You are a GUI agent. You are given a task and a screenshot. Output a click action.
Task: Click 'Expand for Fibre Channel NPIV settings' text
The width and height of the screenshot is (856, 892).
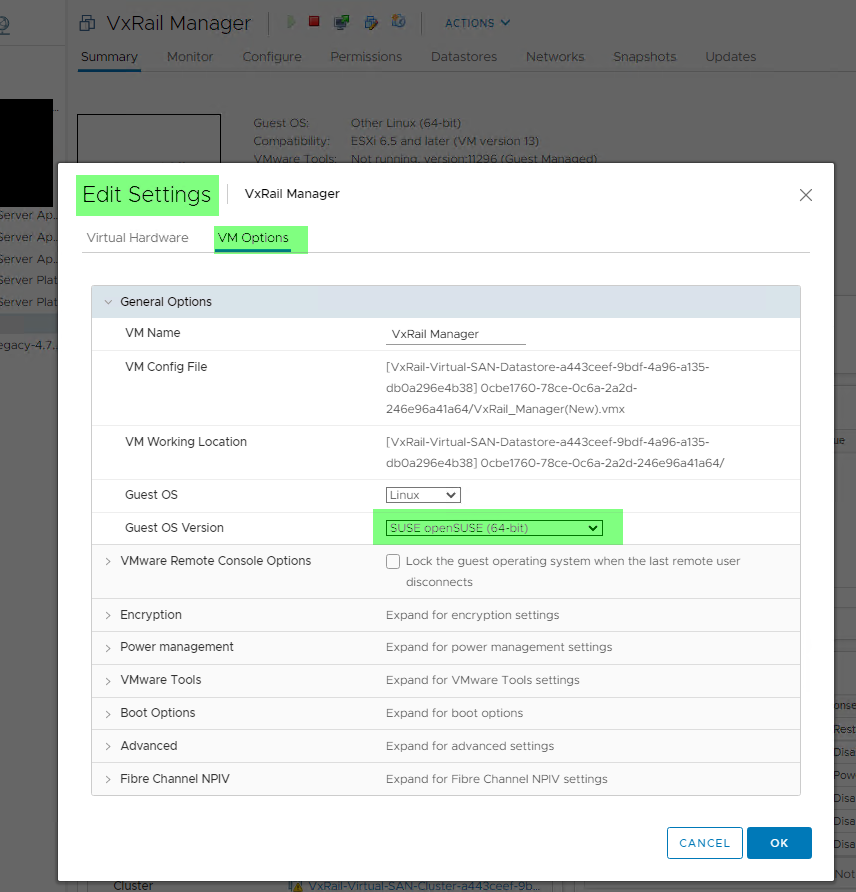[497, 779]
